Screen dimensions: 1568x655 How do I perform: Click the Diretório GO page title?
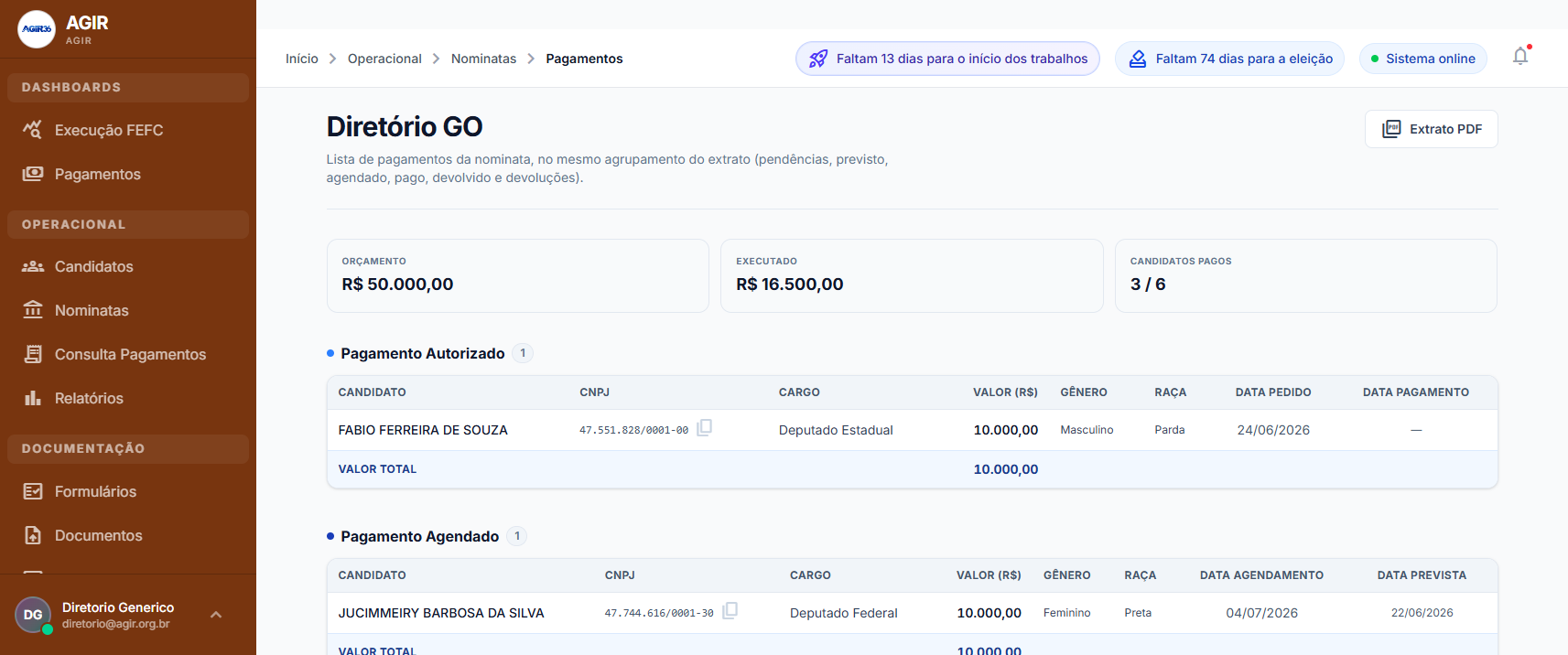pyautogui.click(x=405, y=126)
